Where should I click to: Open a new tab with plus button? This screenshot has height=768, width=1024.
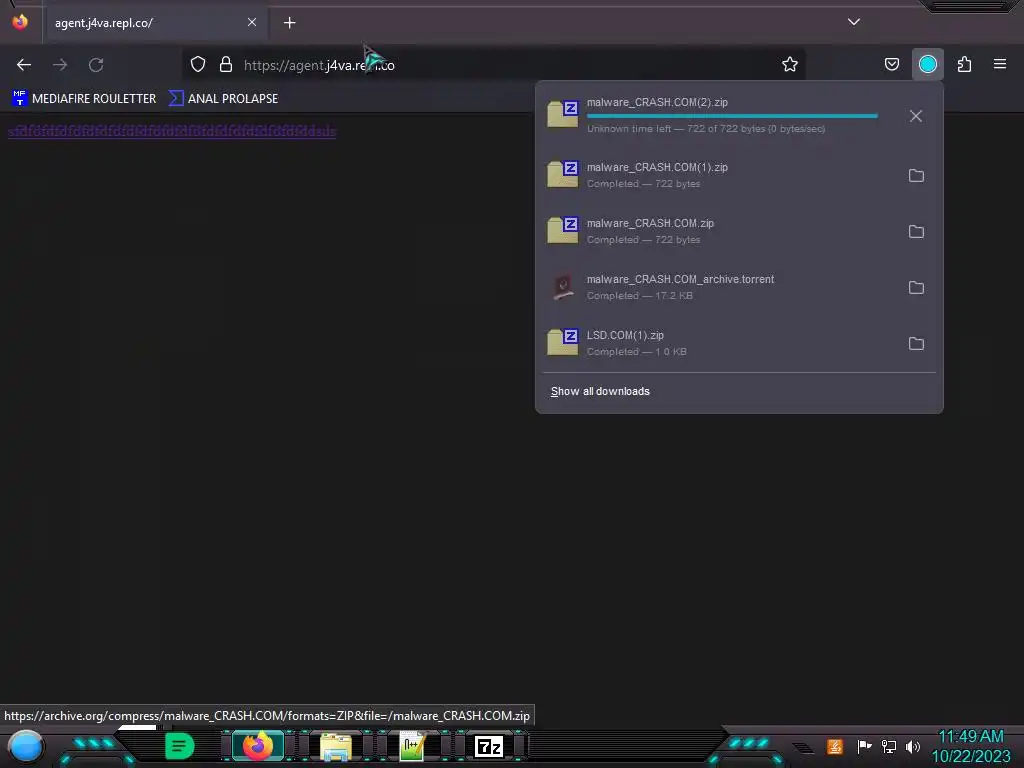tap(289, 23)
